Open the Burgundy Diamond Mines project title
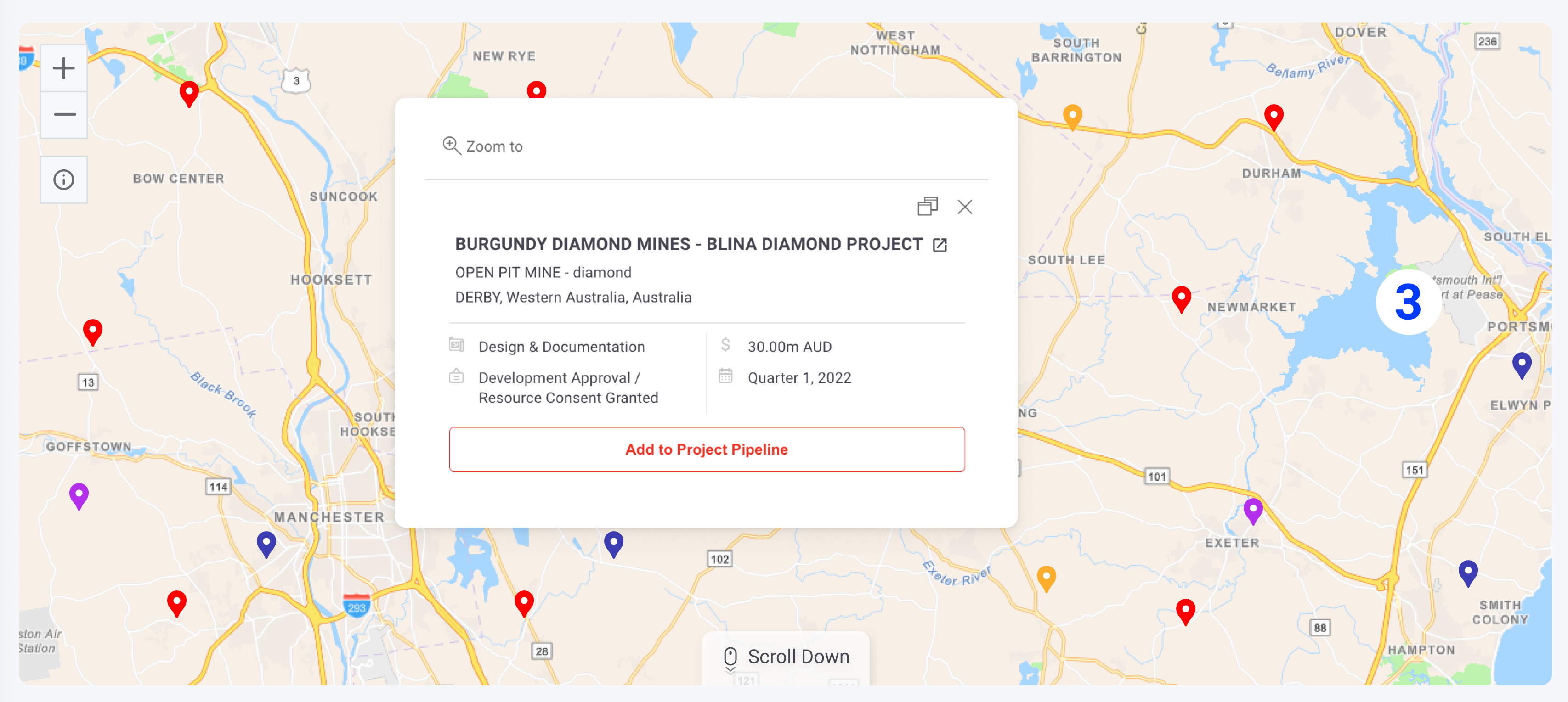The height and width of the screenshot is (702, 1568). tap(688, 245)
